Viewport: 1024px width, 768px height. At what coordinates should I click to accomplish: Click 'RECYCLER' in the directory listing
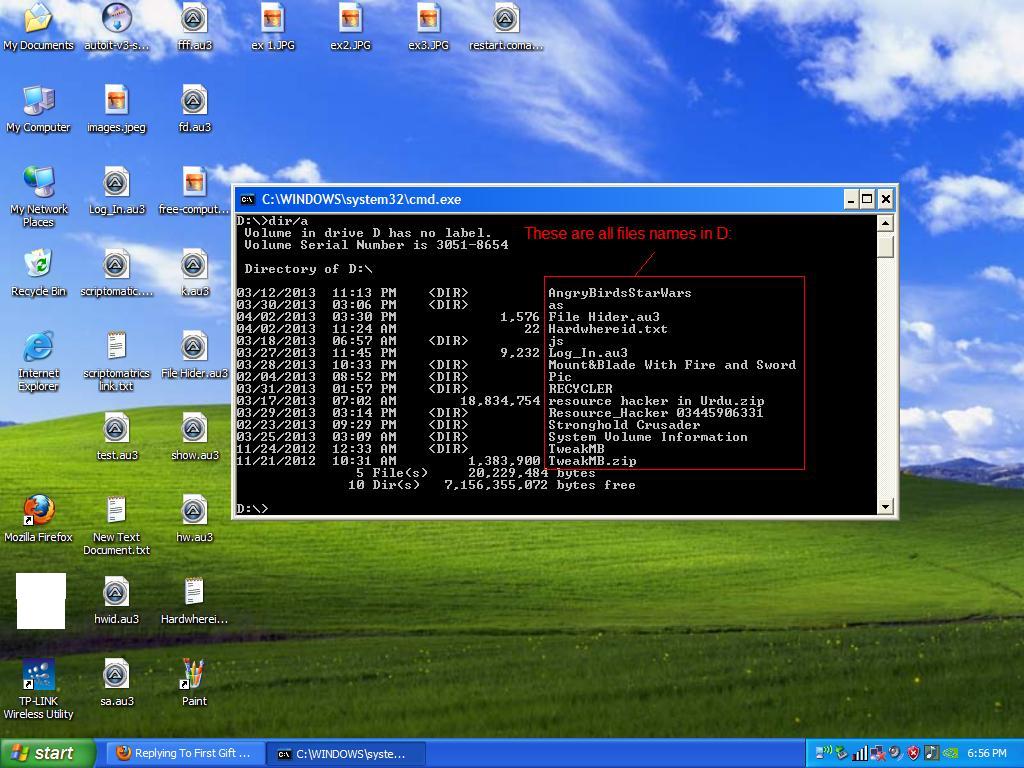(580, 389)
